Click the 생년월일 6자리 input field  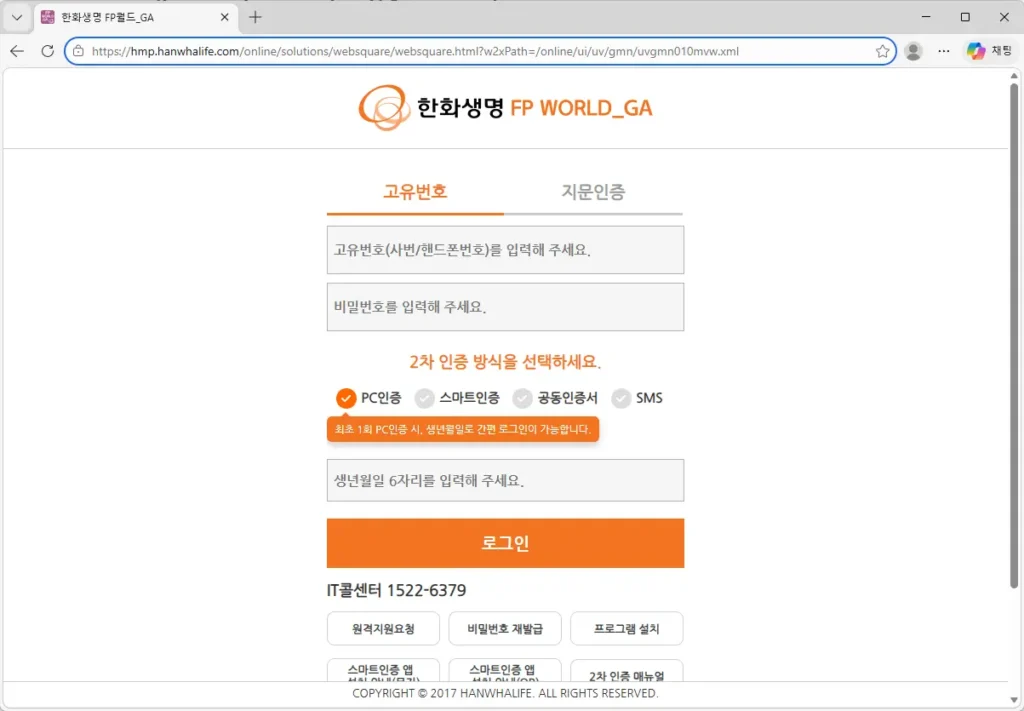(x=505, y=481)
